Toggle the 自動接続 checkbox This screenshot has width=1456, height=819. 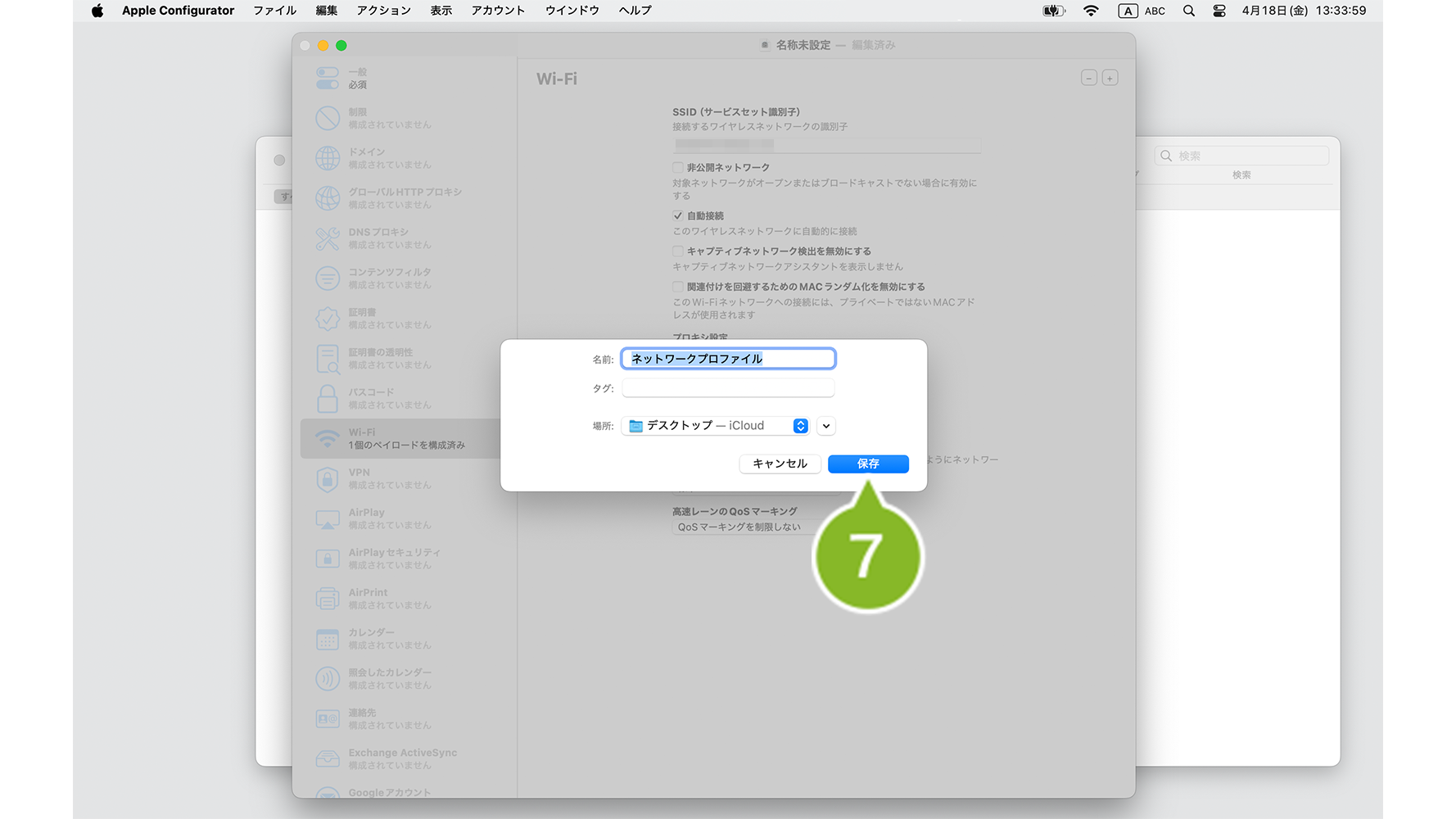678,216
